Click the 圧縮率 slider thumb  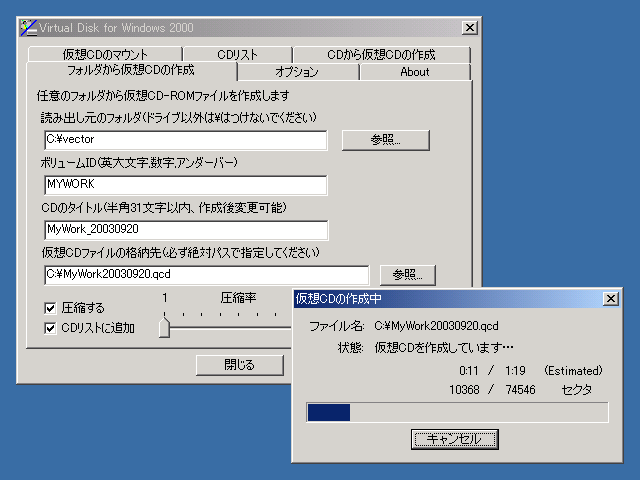tap(164, 328)
